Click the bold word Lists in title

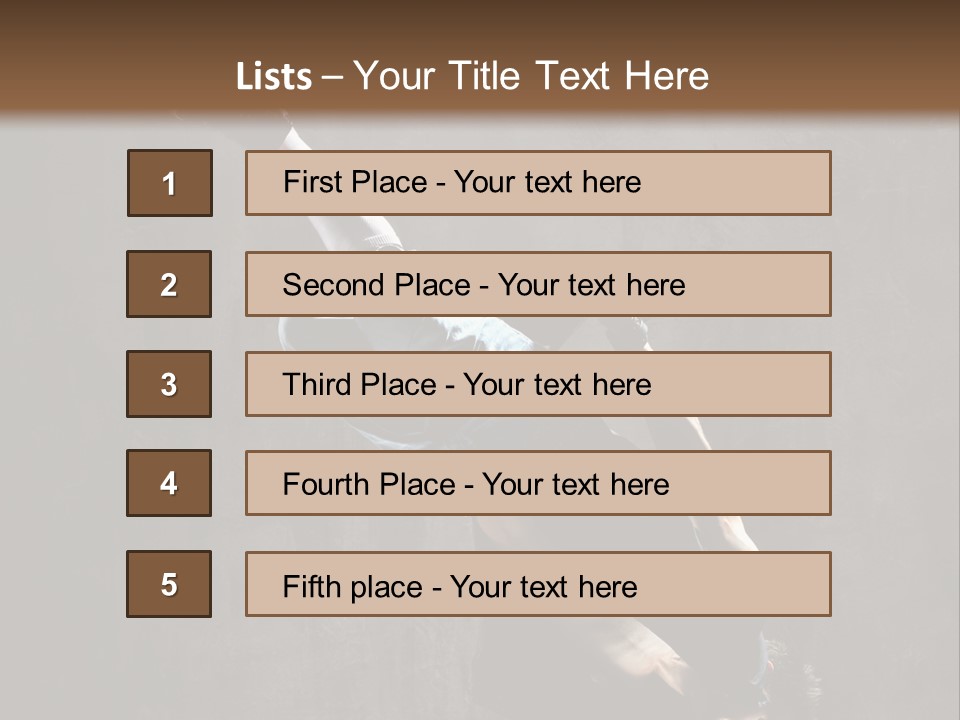tap(273, 77)
